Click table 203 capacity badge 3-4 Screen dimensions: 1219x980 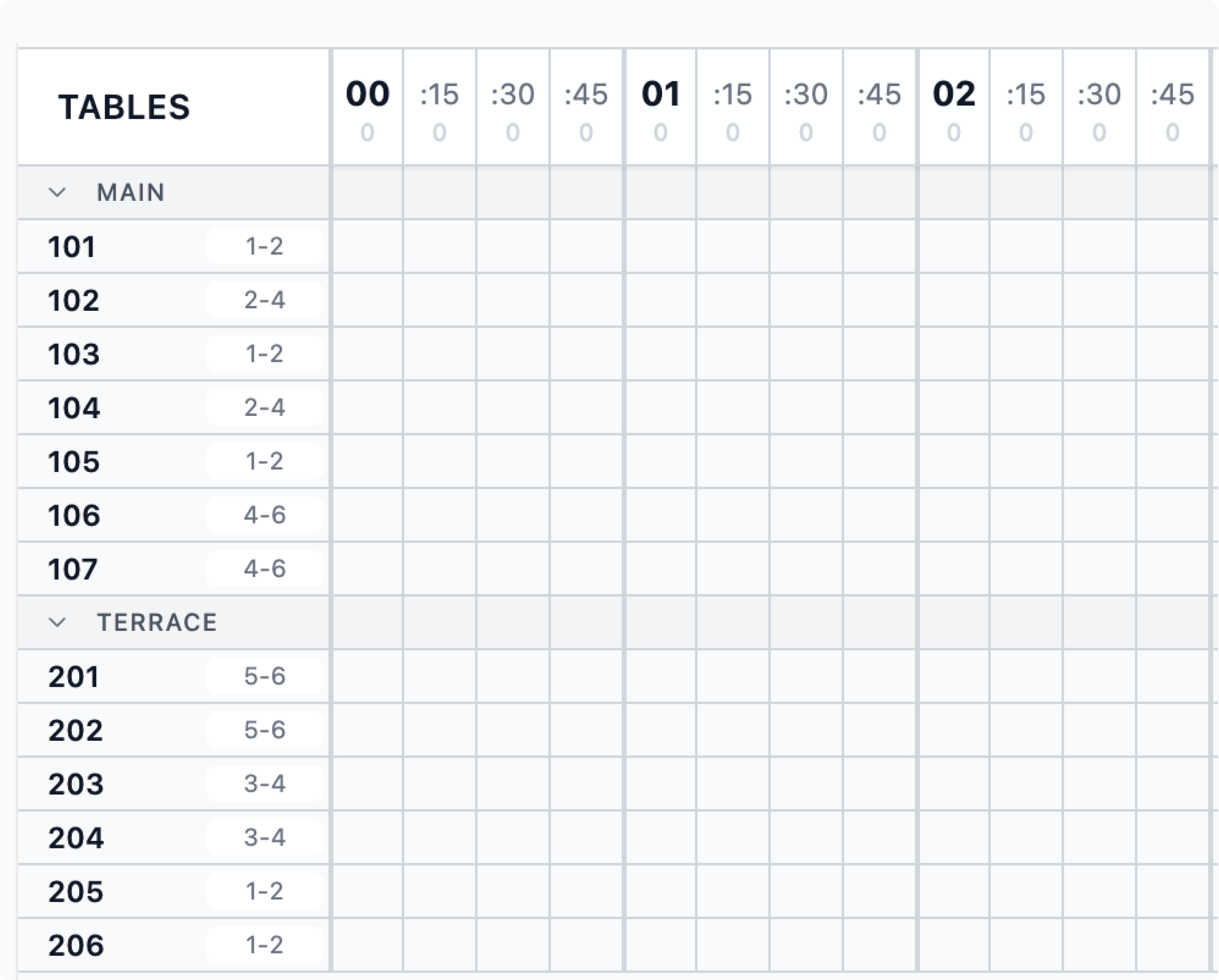click(x=265, y=783)
